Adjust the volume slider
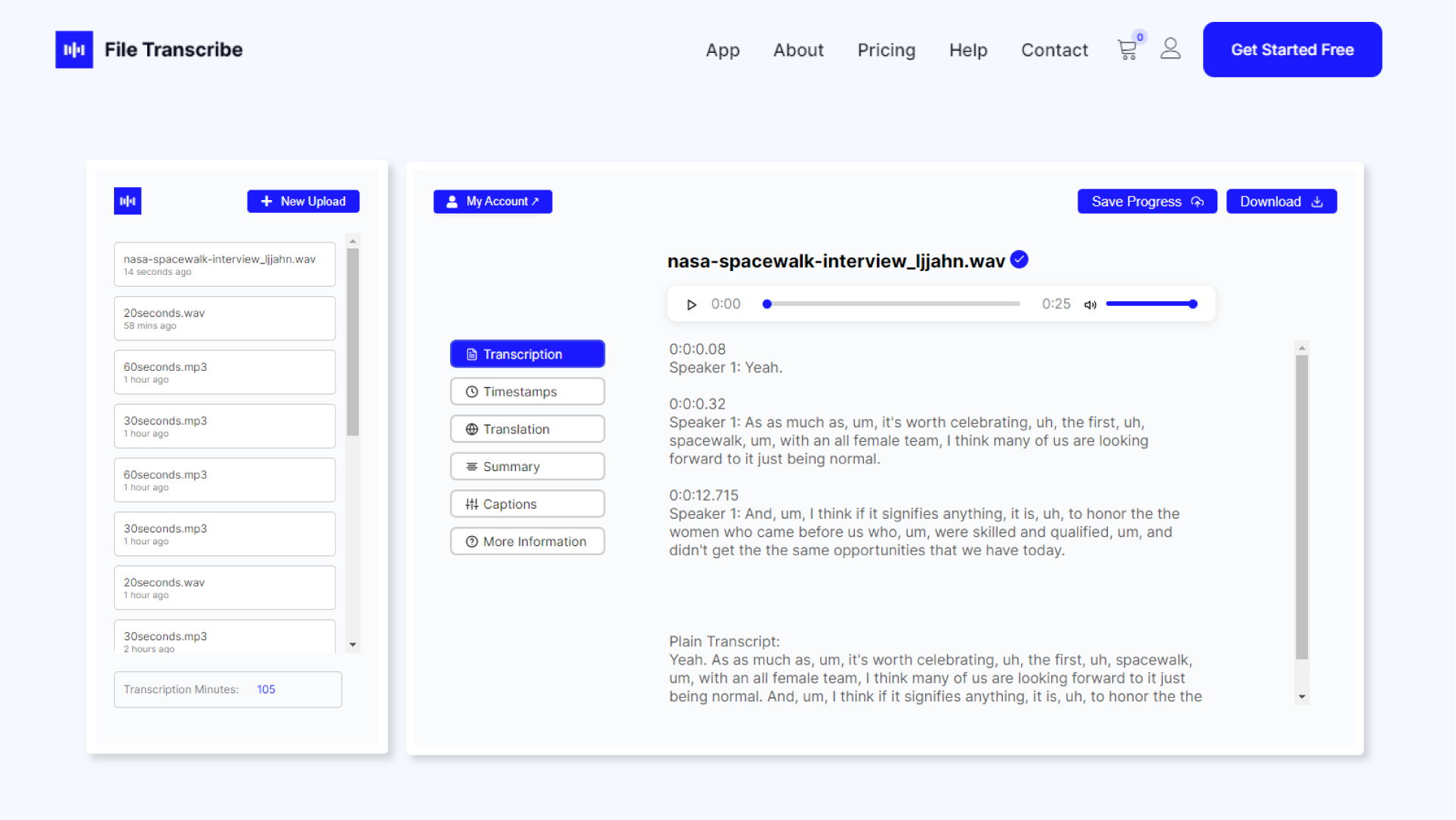Screen dimensions: 1456x820 (x=1150, y=304)
